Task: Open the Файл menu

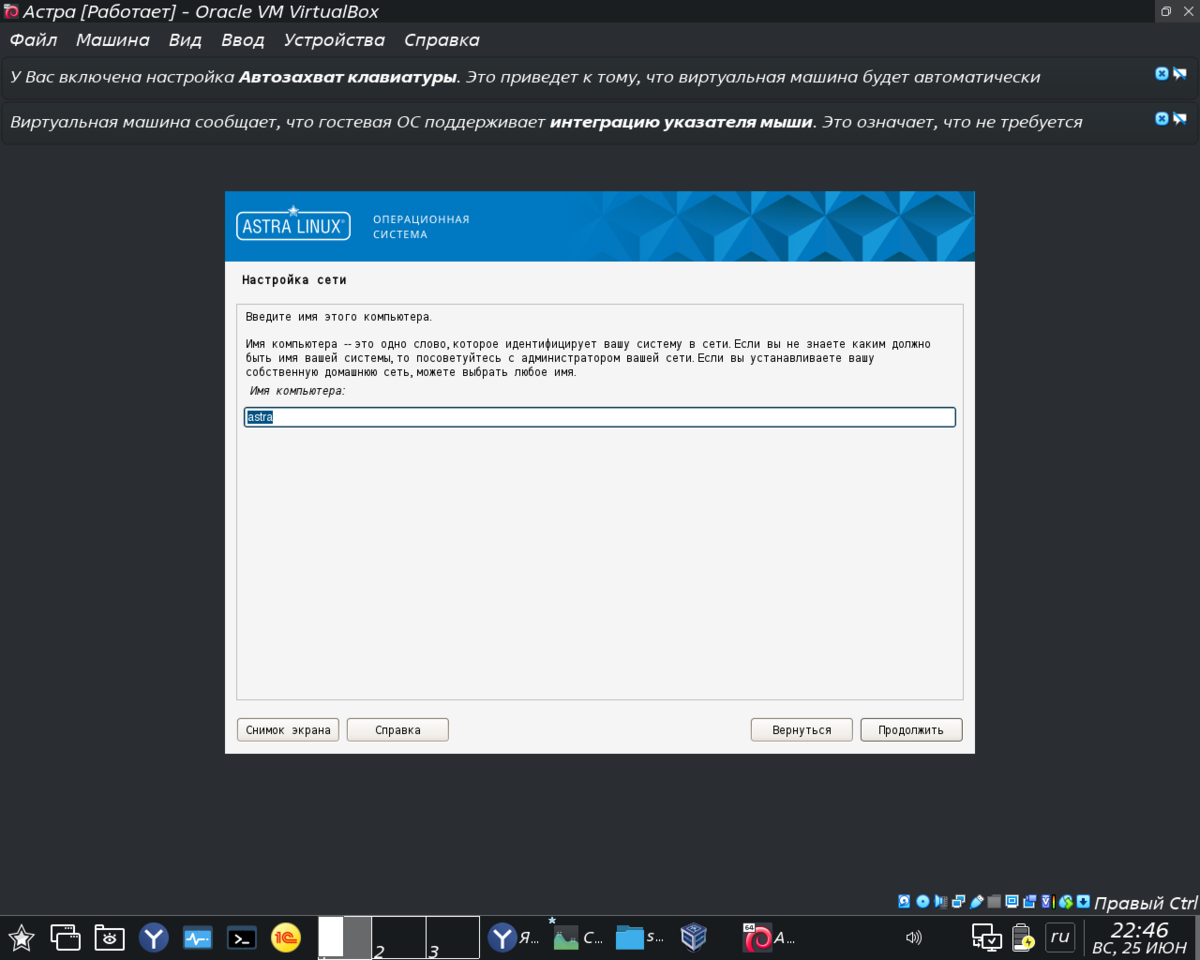Action: [x=33, y=40]
